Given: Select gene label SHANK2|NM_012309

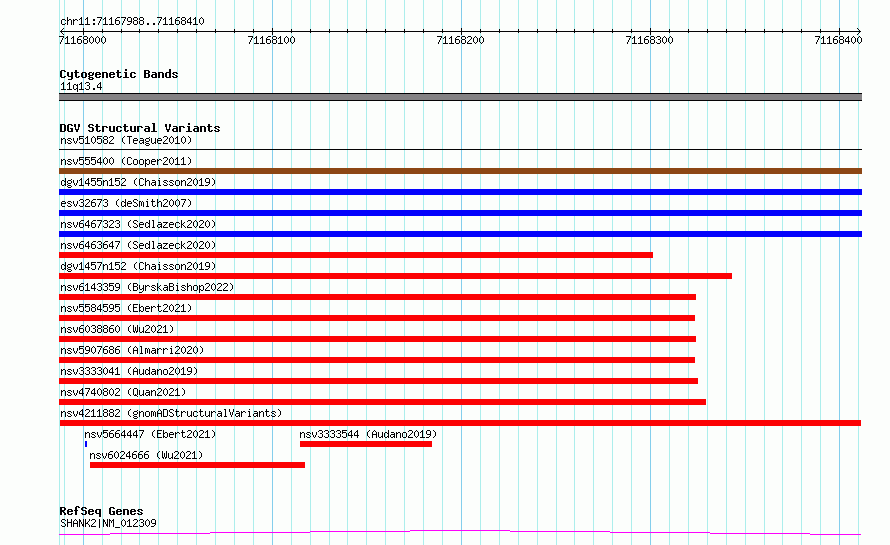Looking at the screenshot, I should click(108, 523).
